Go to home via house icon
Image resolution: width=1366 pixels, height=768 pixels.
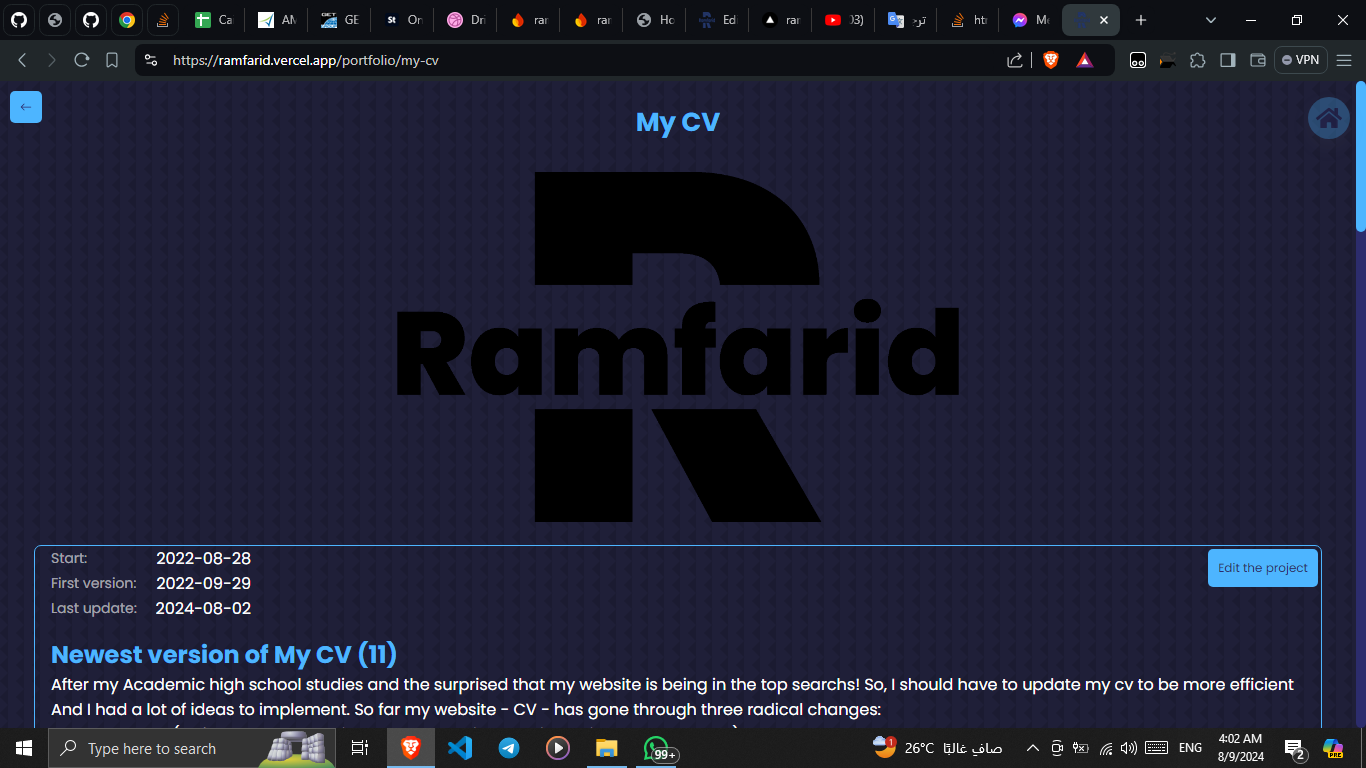[1328, 118]
